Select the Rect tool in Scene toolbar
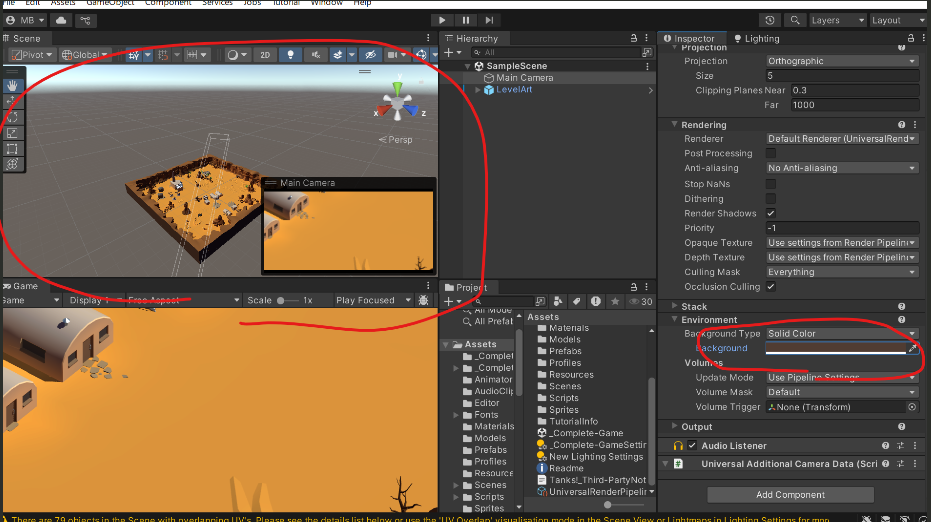 tap(12, 148)
